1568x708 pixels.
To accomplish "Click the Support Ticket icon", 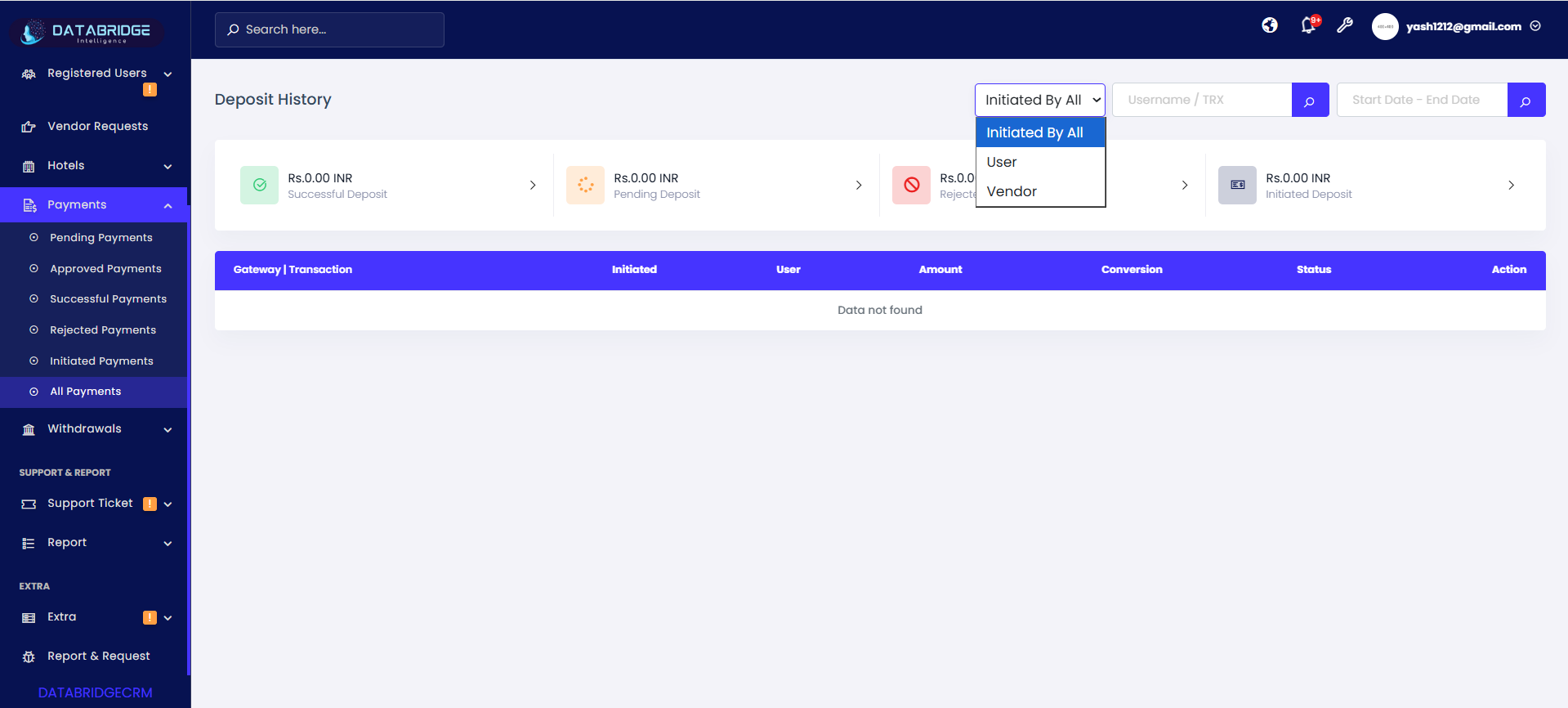I will 29,504.
